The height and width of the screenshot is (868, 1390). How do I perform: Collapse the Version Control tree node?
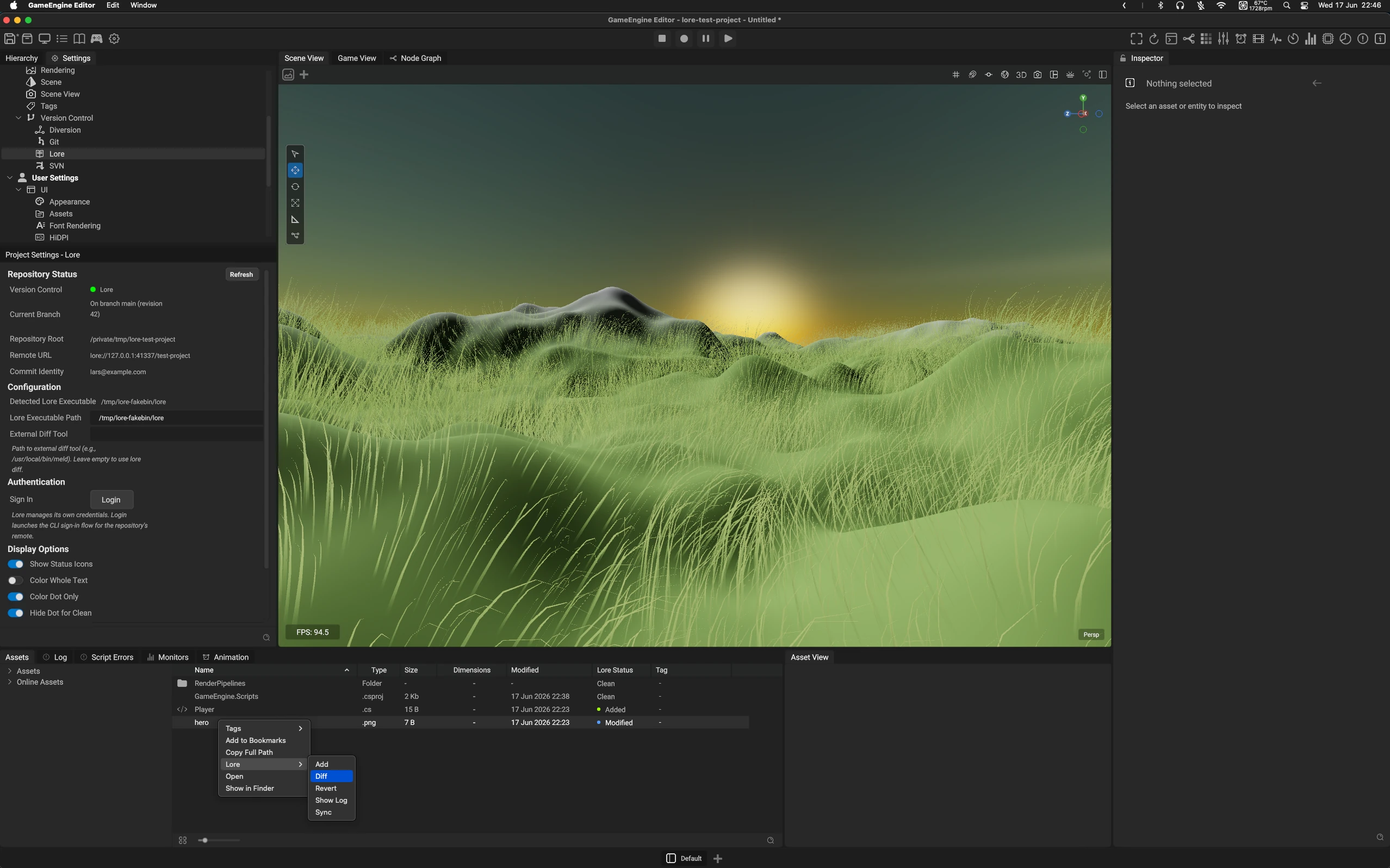point(18,117)
